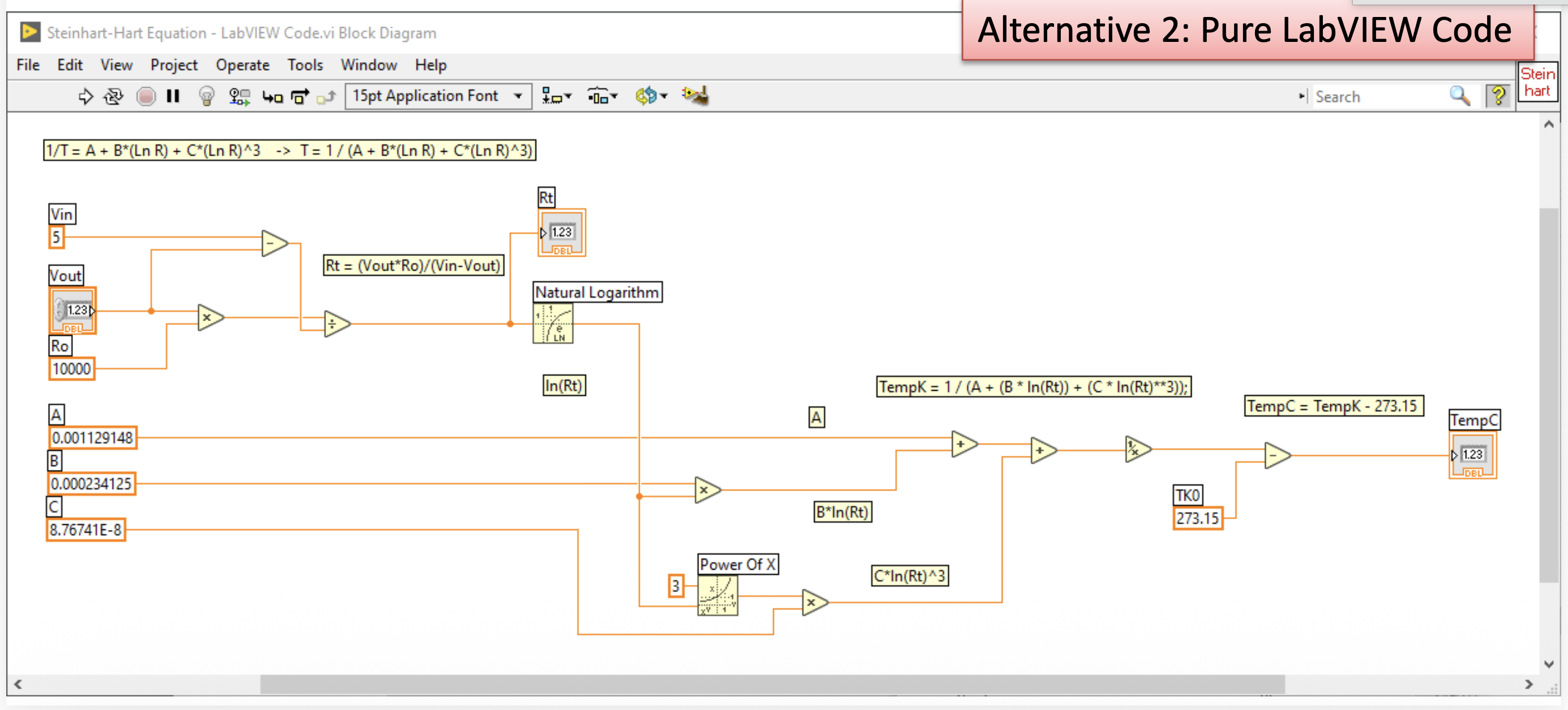1568x710 pixels.
Task: Select the Power Of X function node
Action: (x=718, y=595)
